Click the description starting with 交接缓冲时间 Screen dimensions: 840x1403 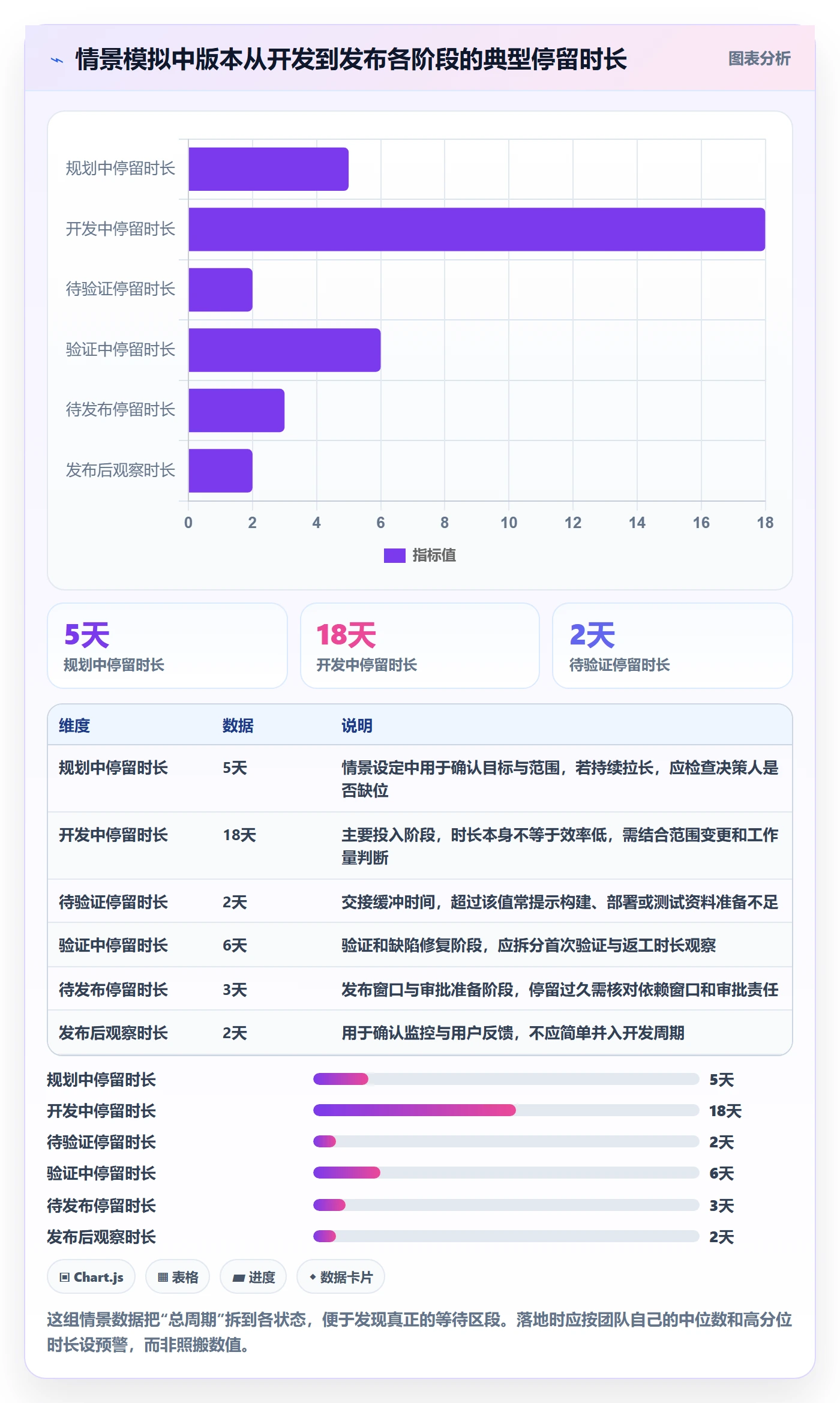[x=560, y=902]
